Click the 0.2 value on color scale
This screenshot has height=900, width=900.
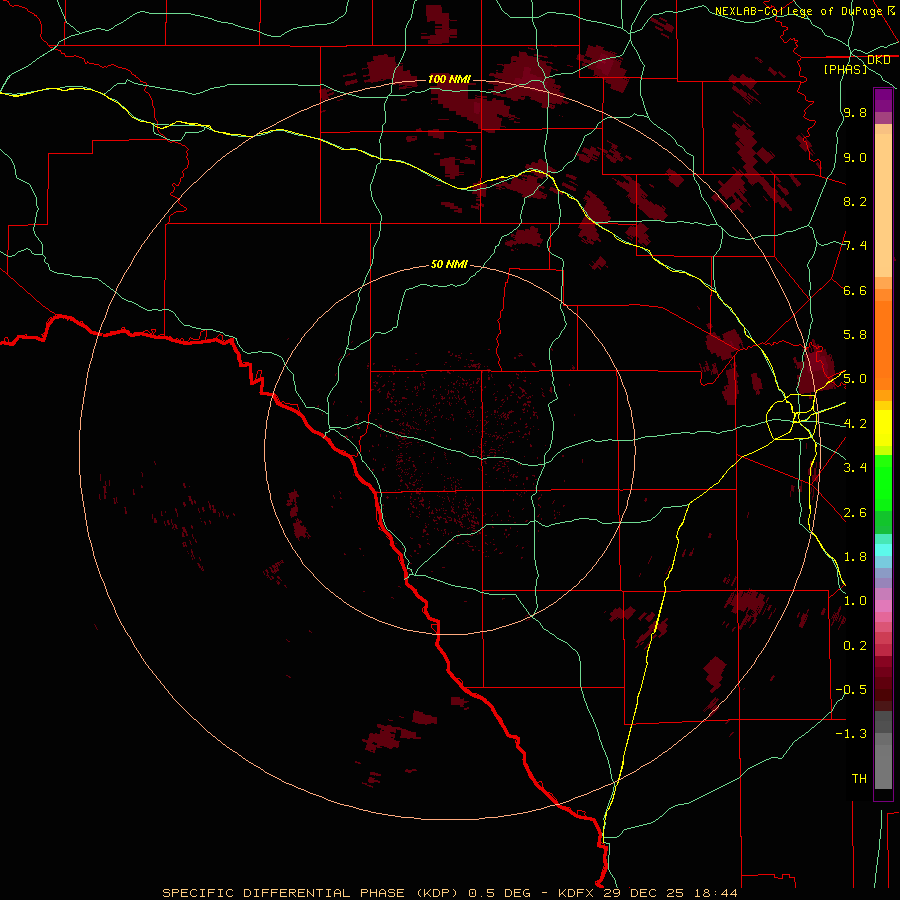[x=855, y=646]
